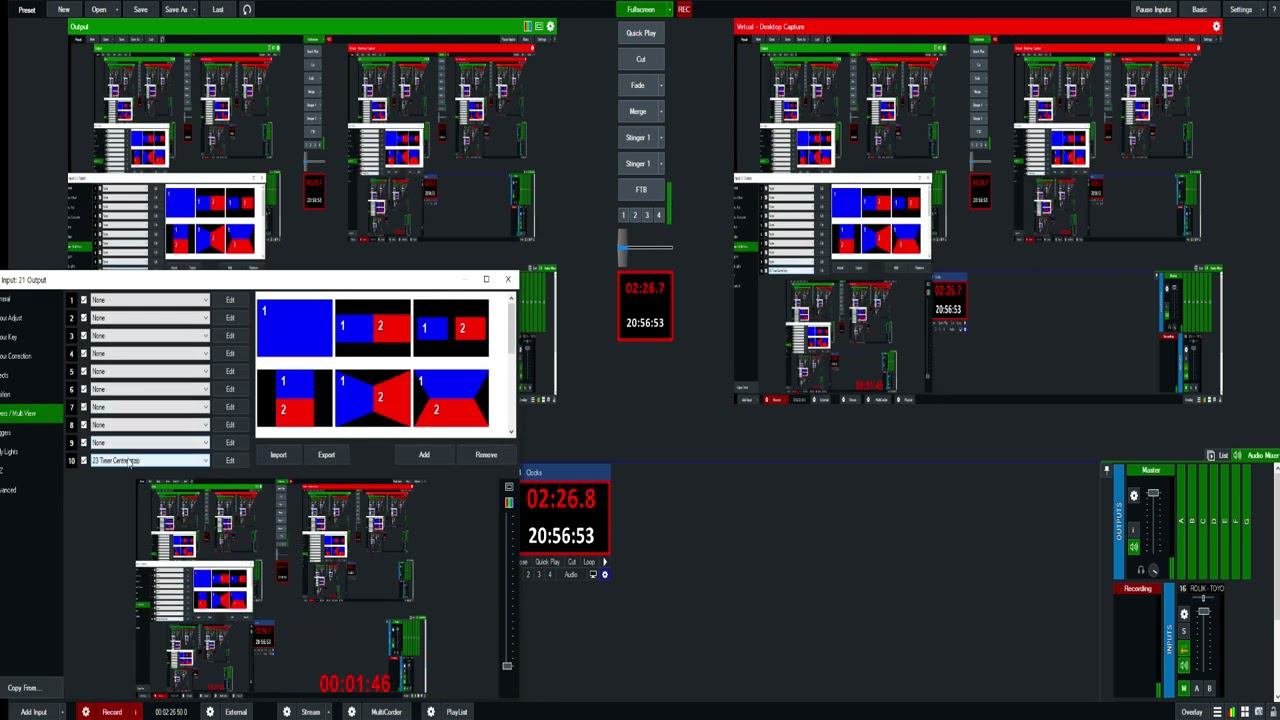Open Stream settings gear
1280x720 pixels.
(287, 712)
